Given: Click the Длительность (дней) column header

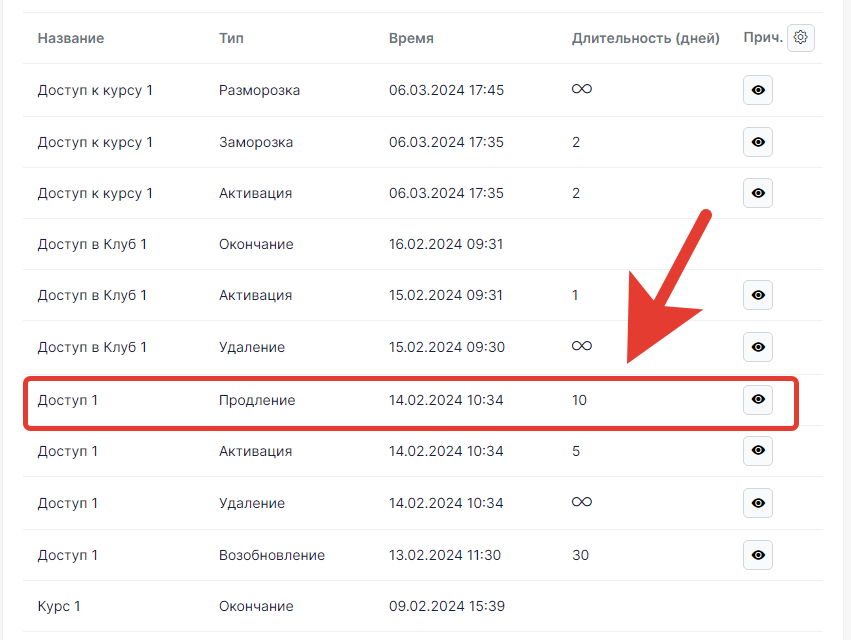Looking at the screenshot, I should coord(645,38).
